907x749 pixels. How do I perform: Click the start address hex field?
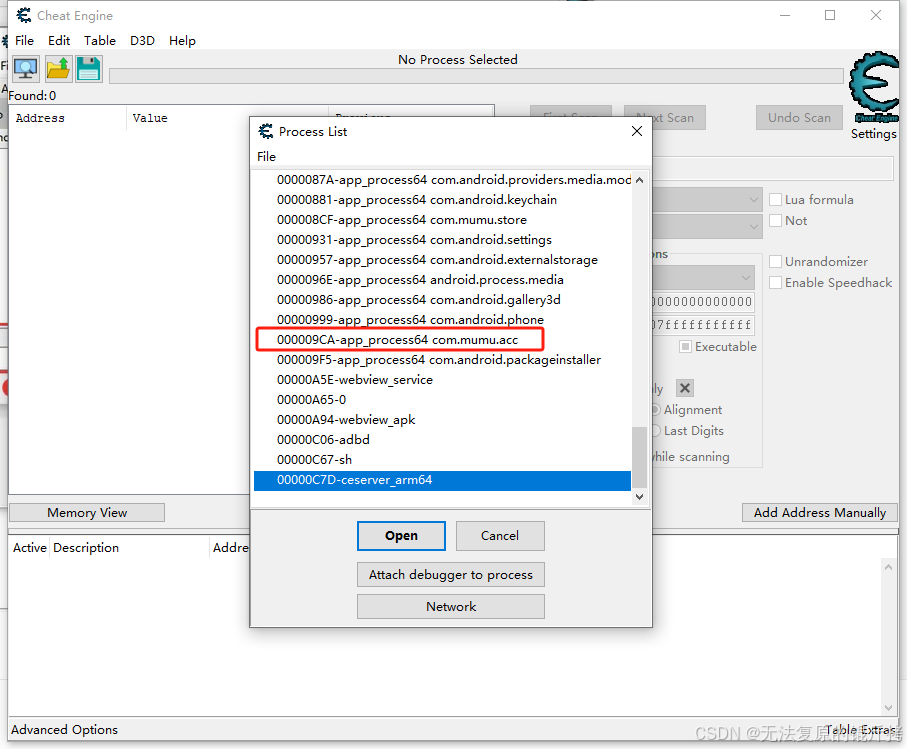(x=703, y=302)
